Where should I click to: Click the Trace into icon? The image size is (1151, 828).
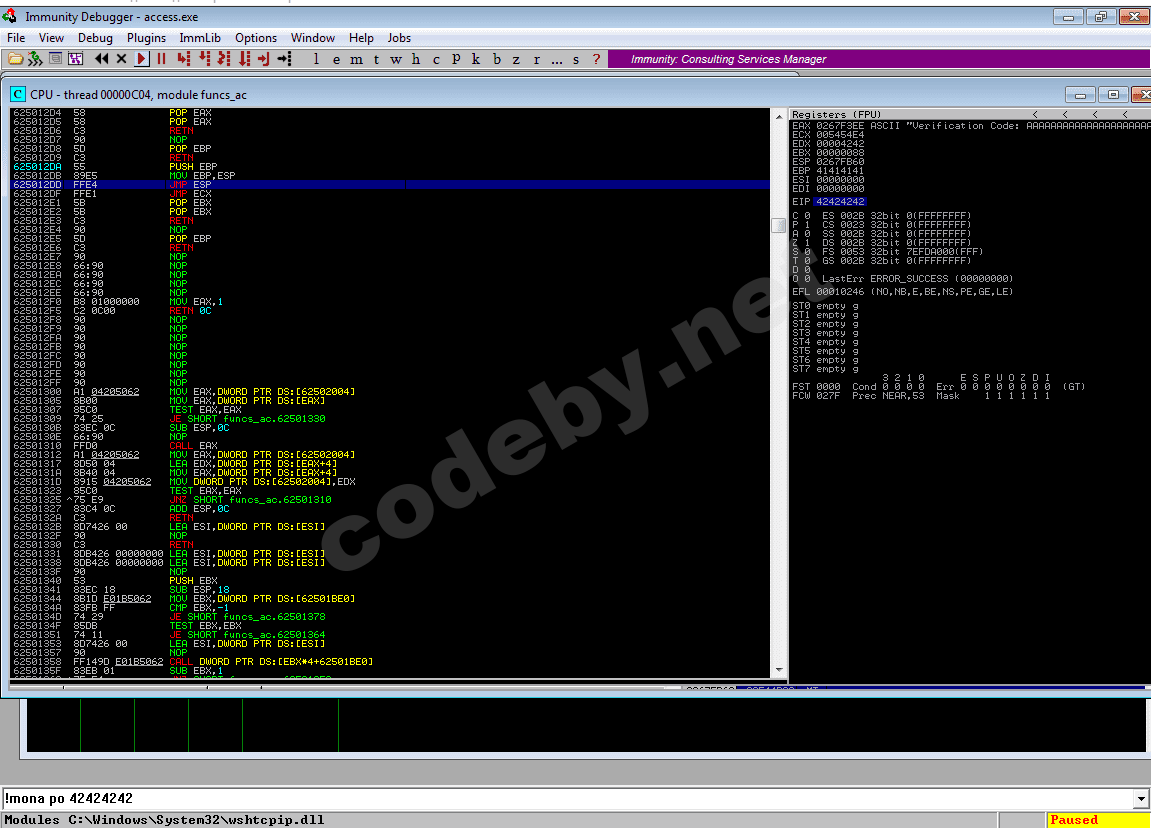pyautogui.click(x=224, y=59)
